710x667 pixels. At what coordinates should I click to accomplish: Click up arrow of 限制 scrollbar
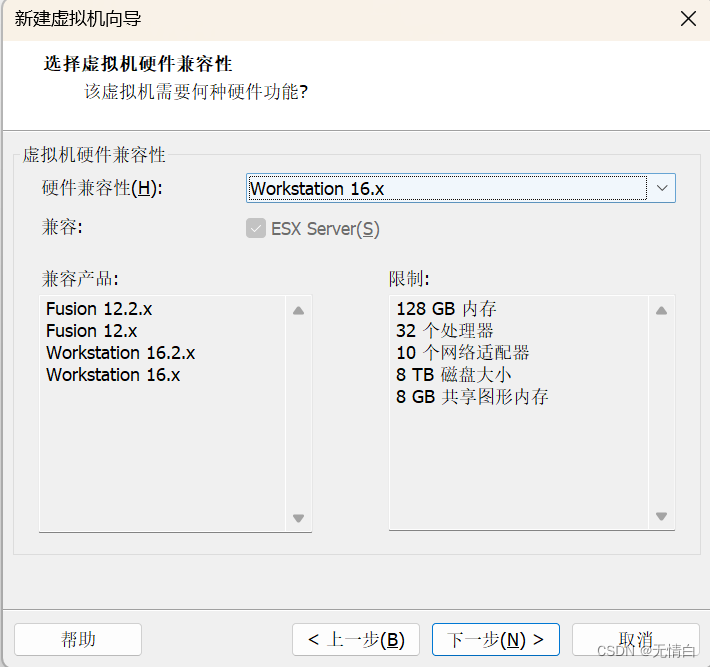tap(662, 311)
